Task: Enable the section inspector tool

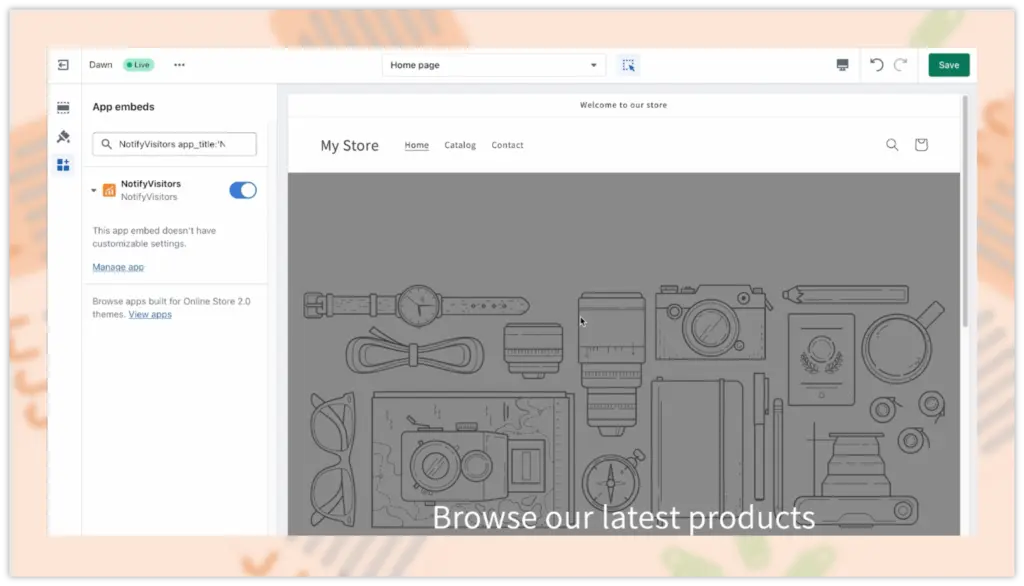Action: coord(628,65)
